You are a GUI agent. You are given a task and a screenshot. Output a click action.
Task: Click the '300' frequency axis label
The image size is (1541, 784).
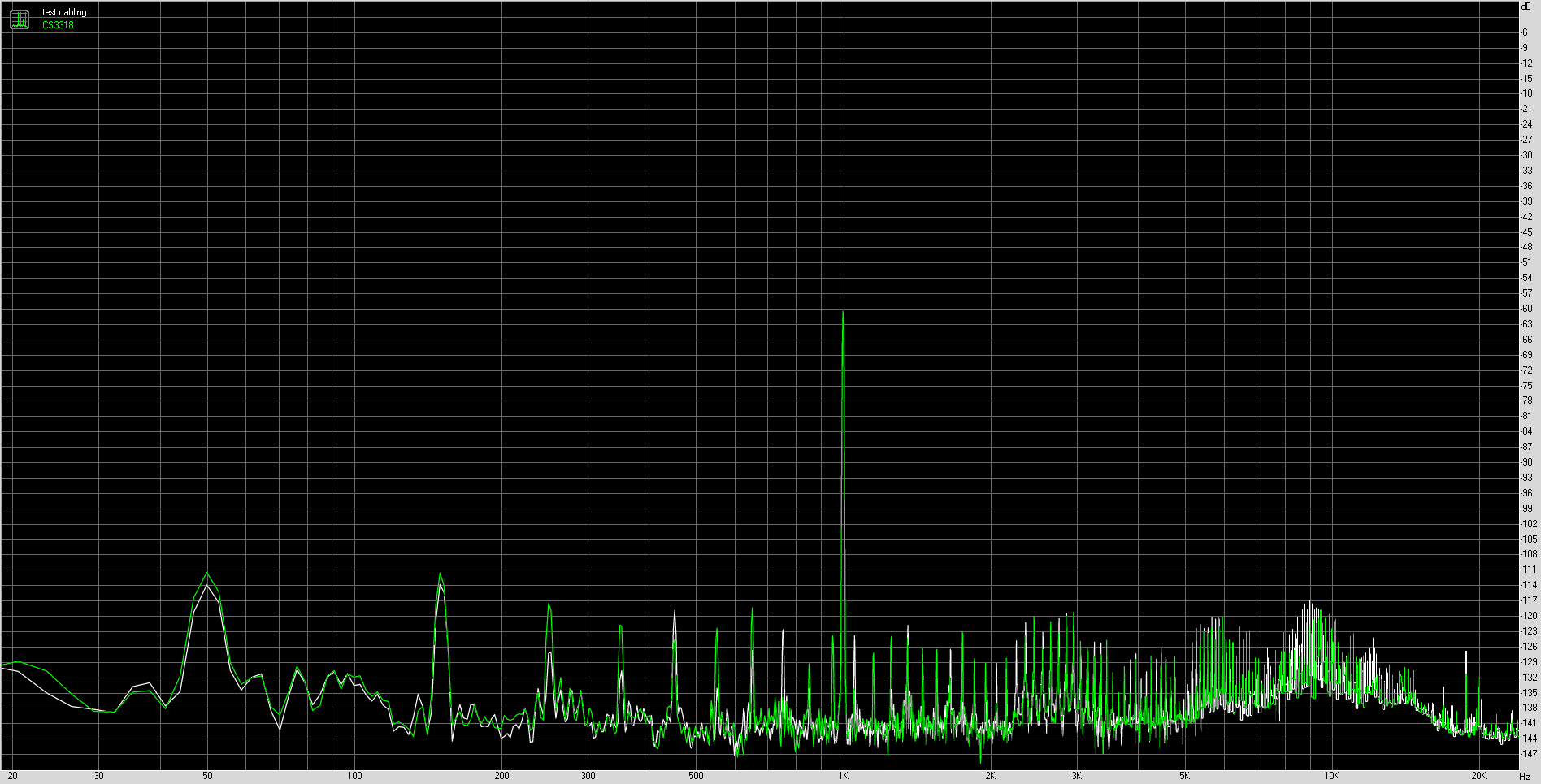point(588,776)
